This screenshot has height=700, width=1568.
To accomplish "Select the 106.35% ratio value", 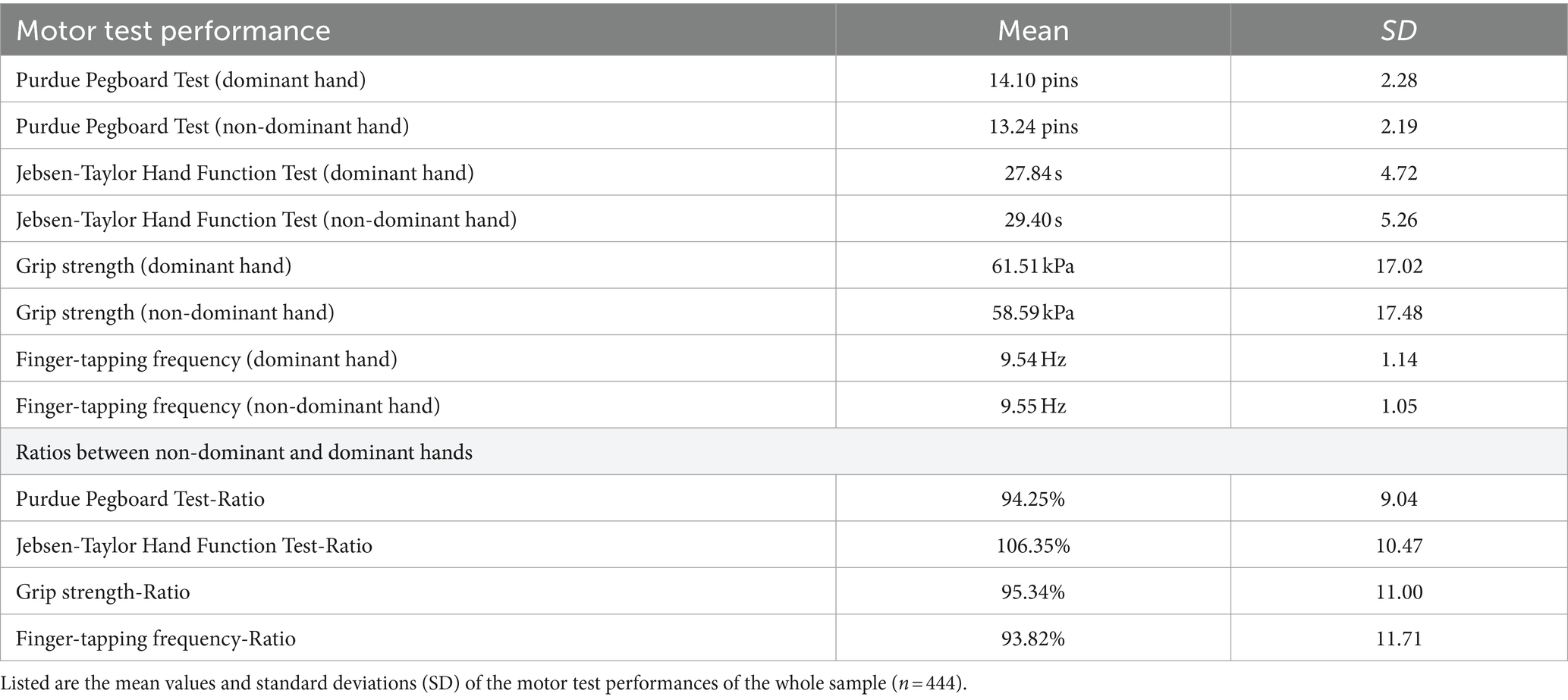I will point(1033,545).
